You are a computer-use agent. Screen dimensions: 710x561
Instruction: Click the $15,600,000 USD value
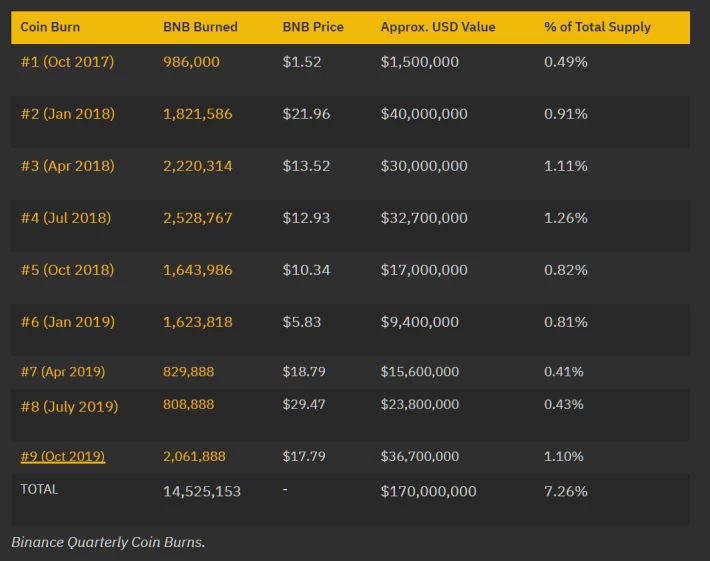[420, 372]
